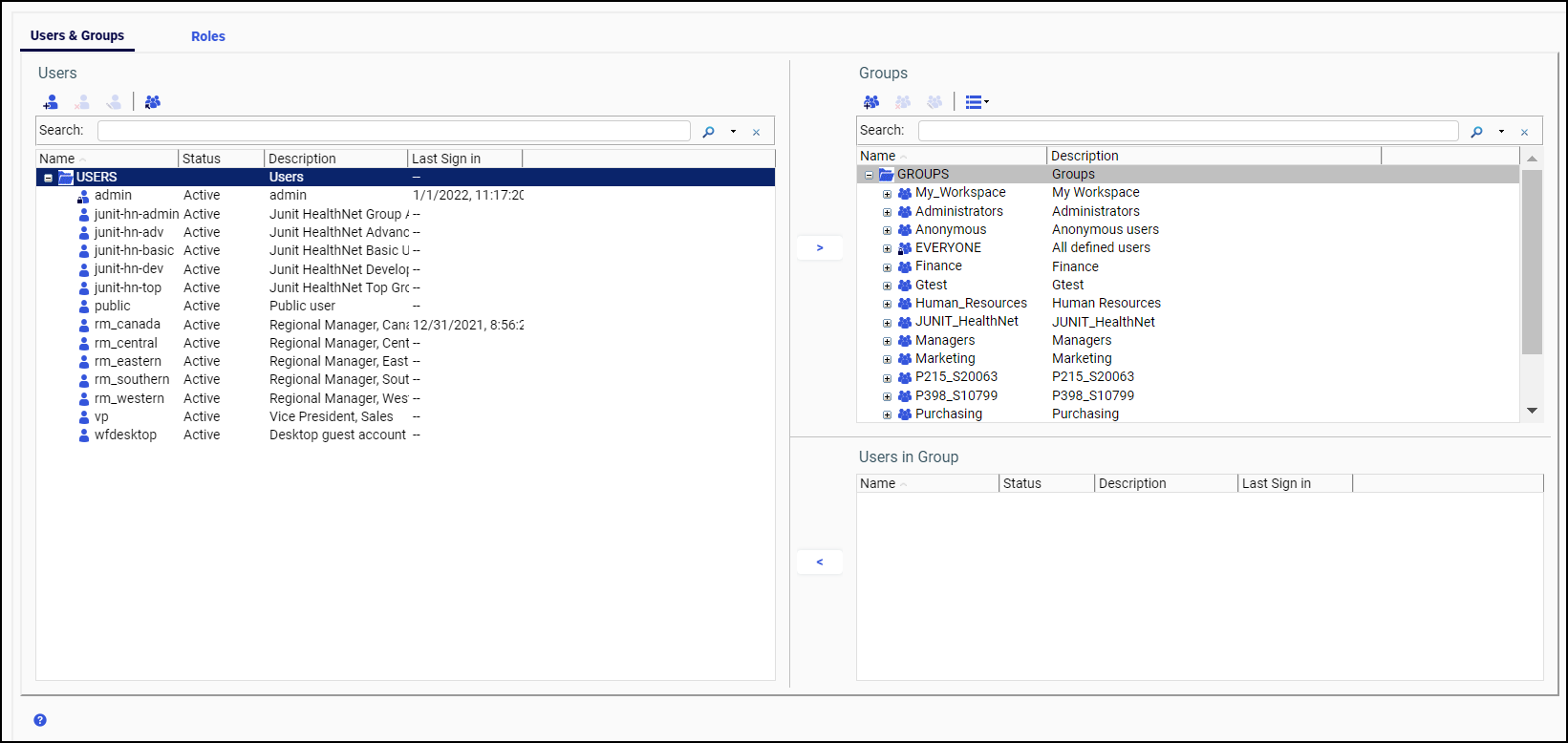Image resolution: width=1568 pixels, height=743 pixels.
Task: Sort groups by Description column header
Action: [1214, 156]
